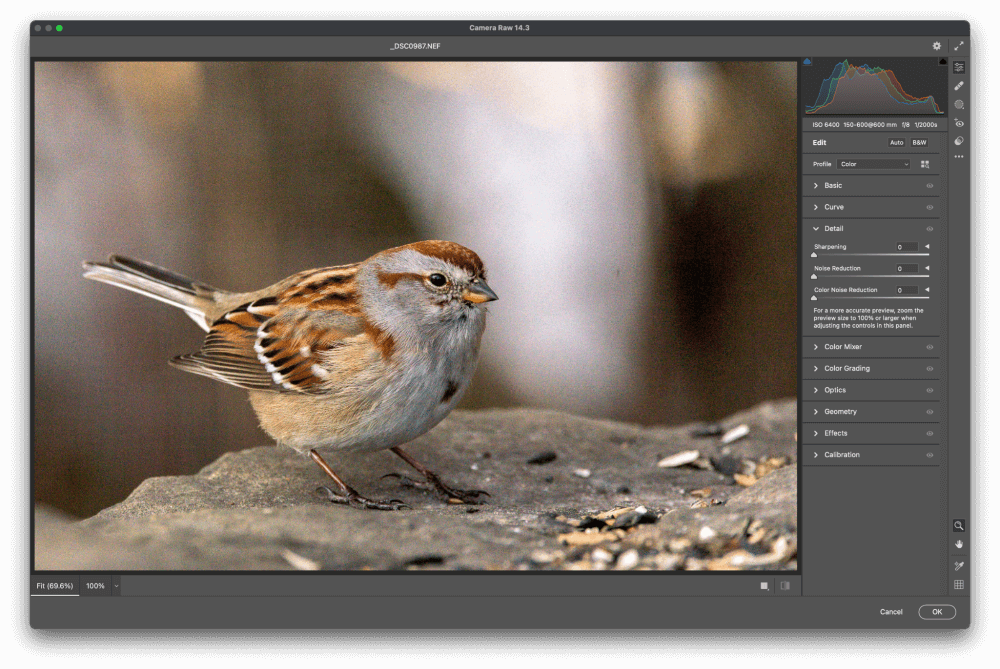Toggle visibility eye for Basic panel
This screenshot has width=1000, height=669.
(929, 186)
